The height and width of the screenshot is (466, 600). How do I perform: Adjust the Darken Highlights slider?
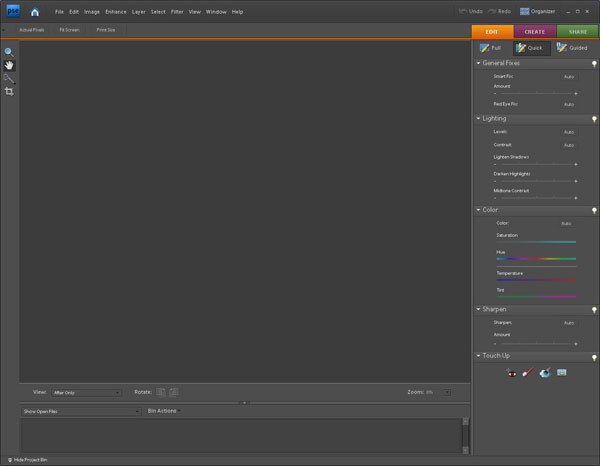point(536,181)
